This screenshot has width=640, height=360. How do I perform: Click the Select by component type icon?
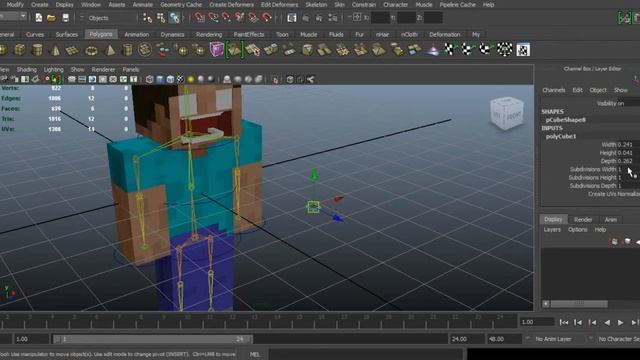(x=175, y=18)
